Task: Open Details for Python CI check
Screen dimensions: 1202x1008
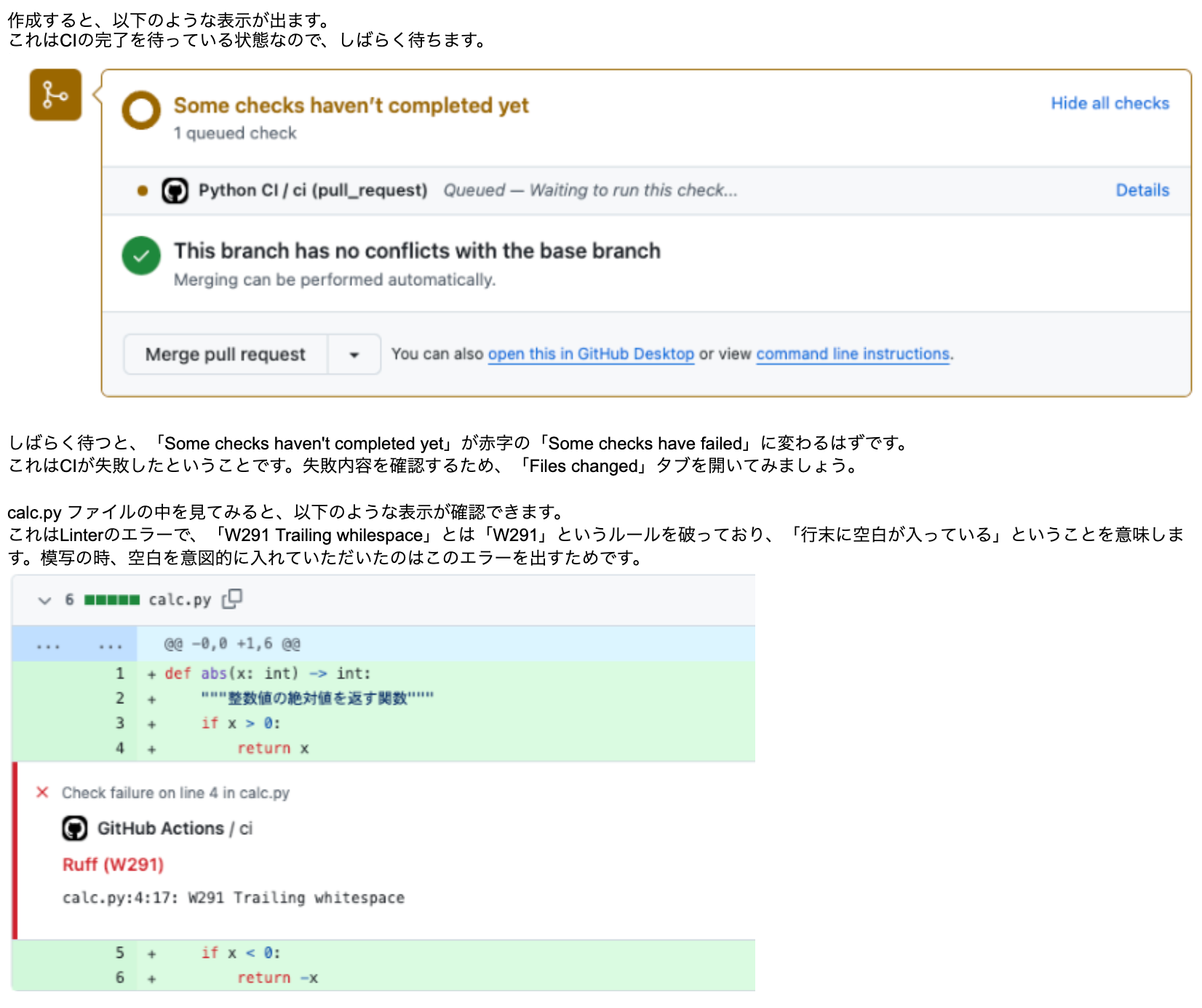Action: [1142, 191]
